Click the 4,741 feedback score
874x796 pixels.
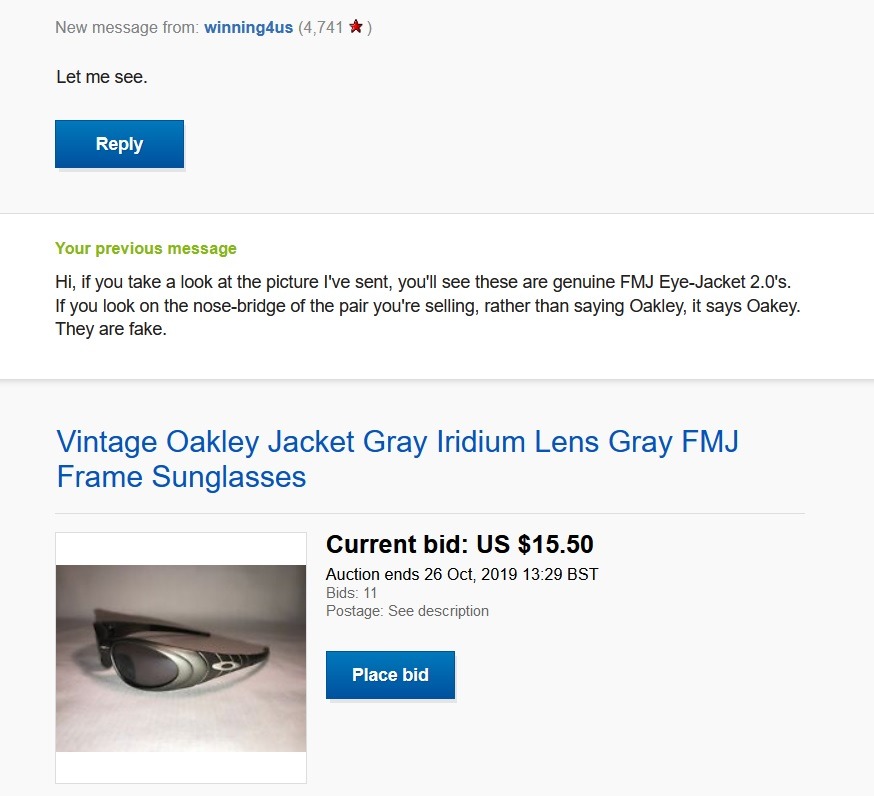coord(322,27)
